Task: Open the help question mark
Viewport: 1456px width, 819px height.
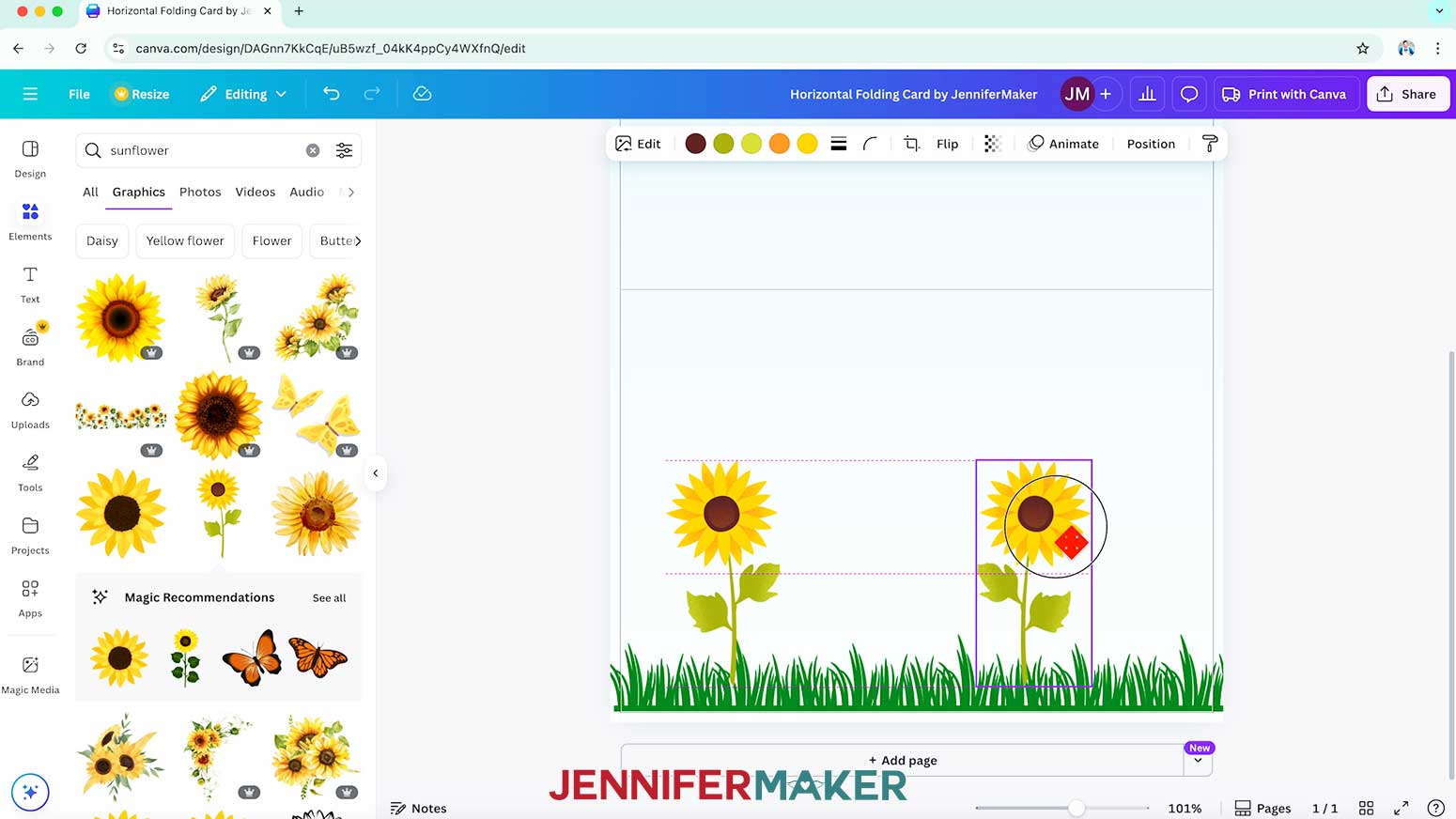Action: click(x=1435, y=808)
